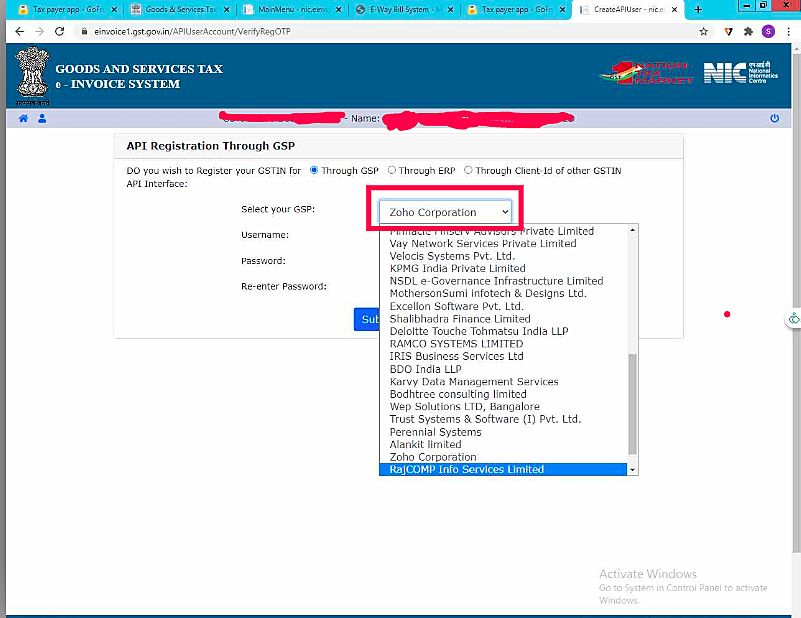Viewport: 801px width, 618px height.
Task: Click the GSP list scroll down arrow
Action: tap(632, 470)
